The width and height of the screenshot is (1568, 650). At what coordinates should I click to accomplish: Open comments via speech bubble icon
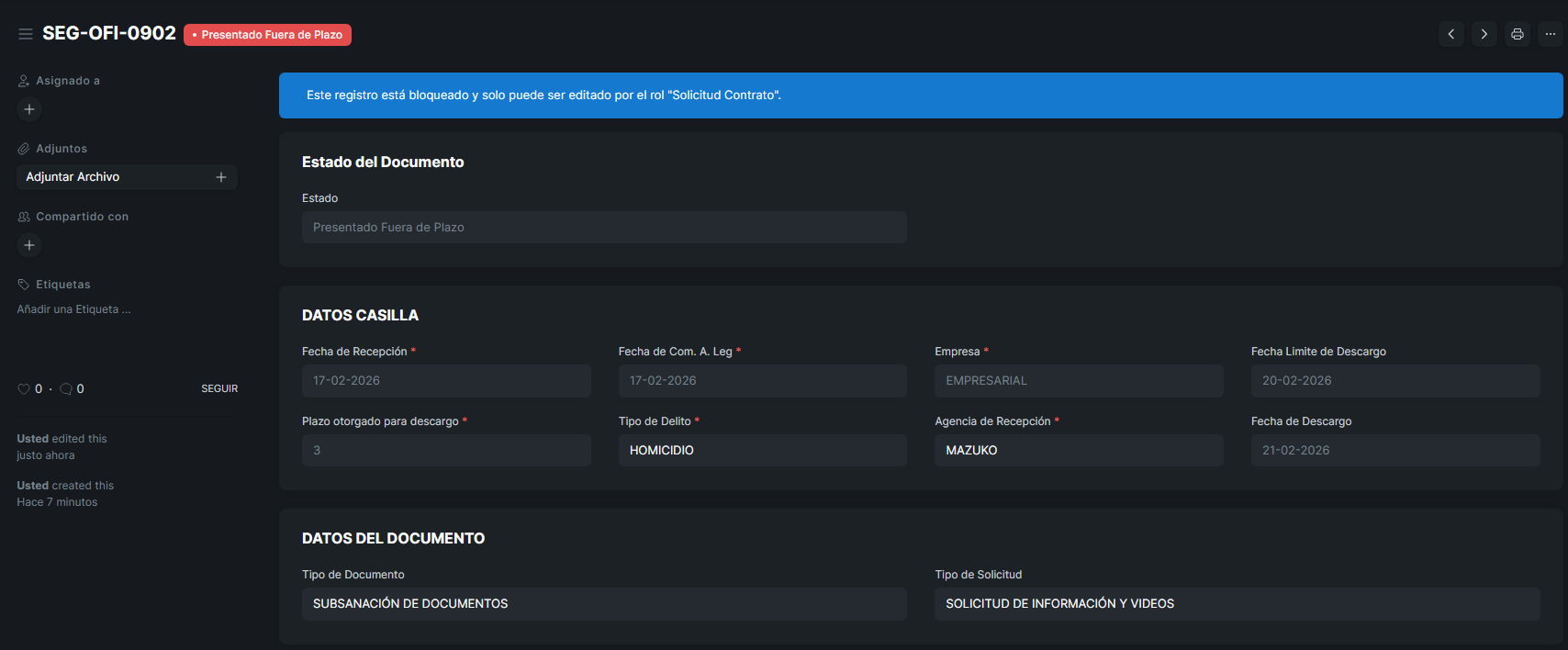coord(66,389)
